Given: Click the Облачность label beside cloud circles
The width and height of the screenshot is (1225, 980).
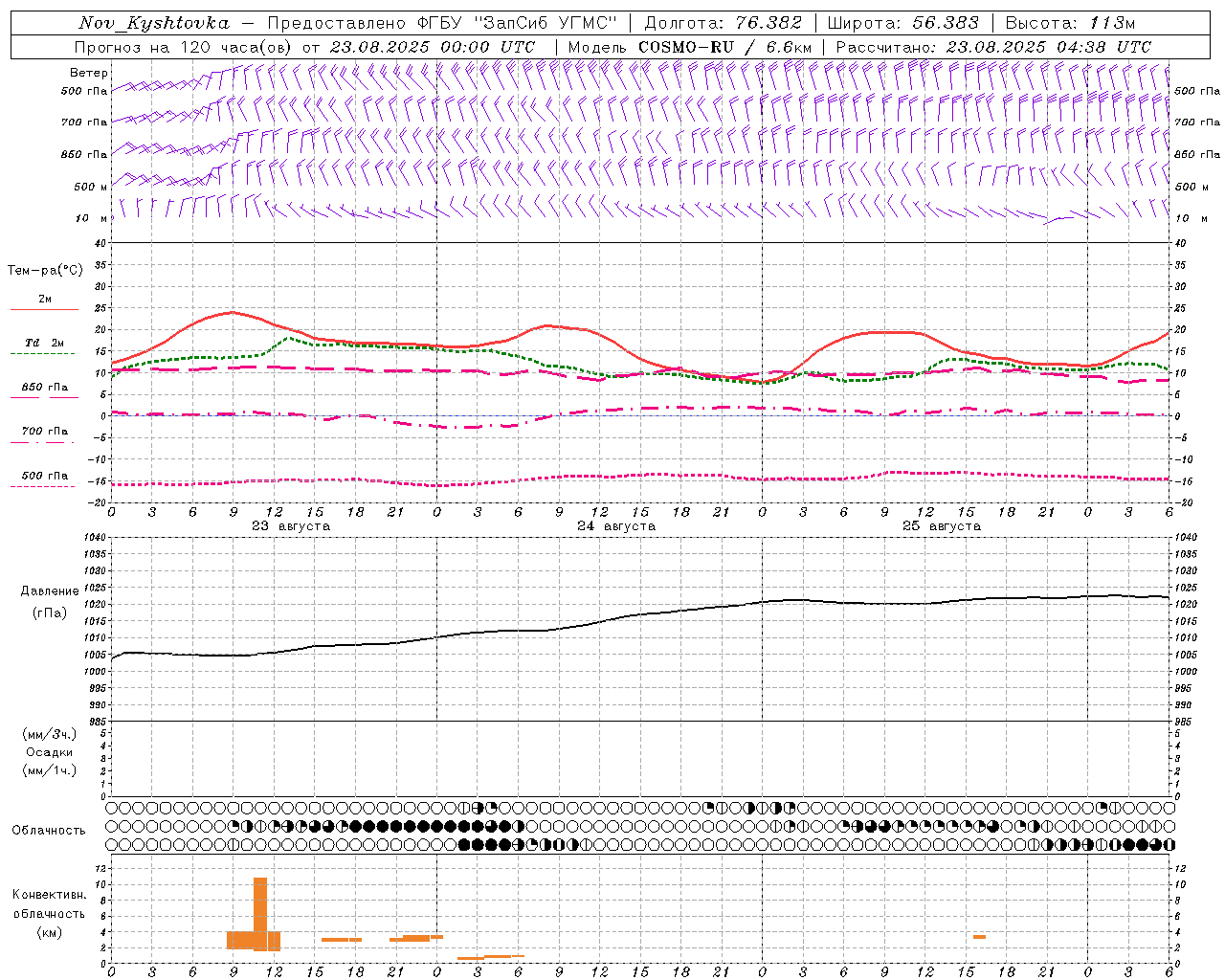Looking at the screenshot, I should tap(49, 831).
